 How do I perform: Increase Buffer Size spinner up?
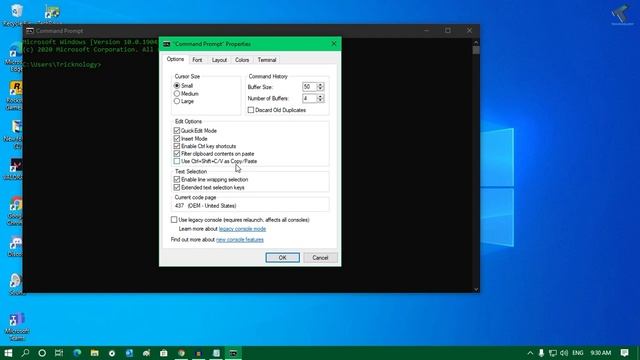pos(320,84)
